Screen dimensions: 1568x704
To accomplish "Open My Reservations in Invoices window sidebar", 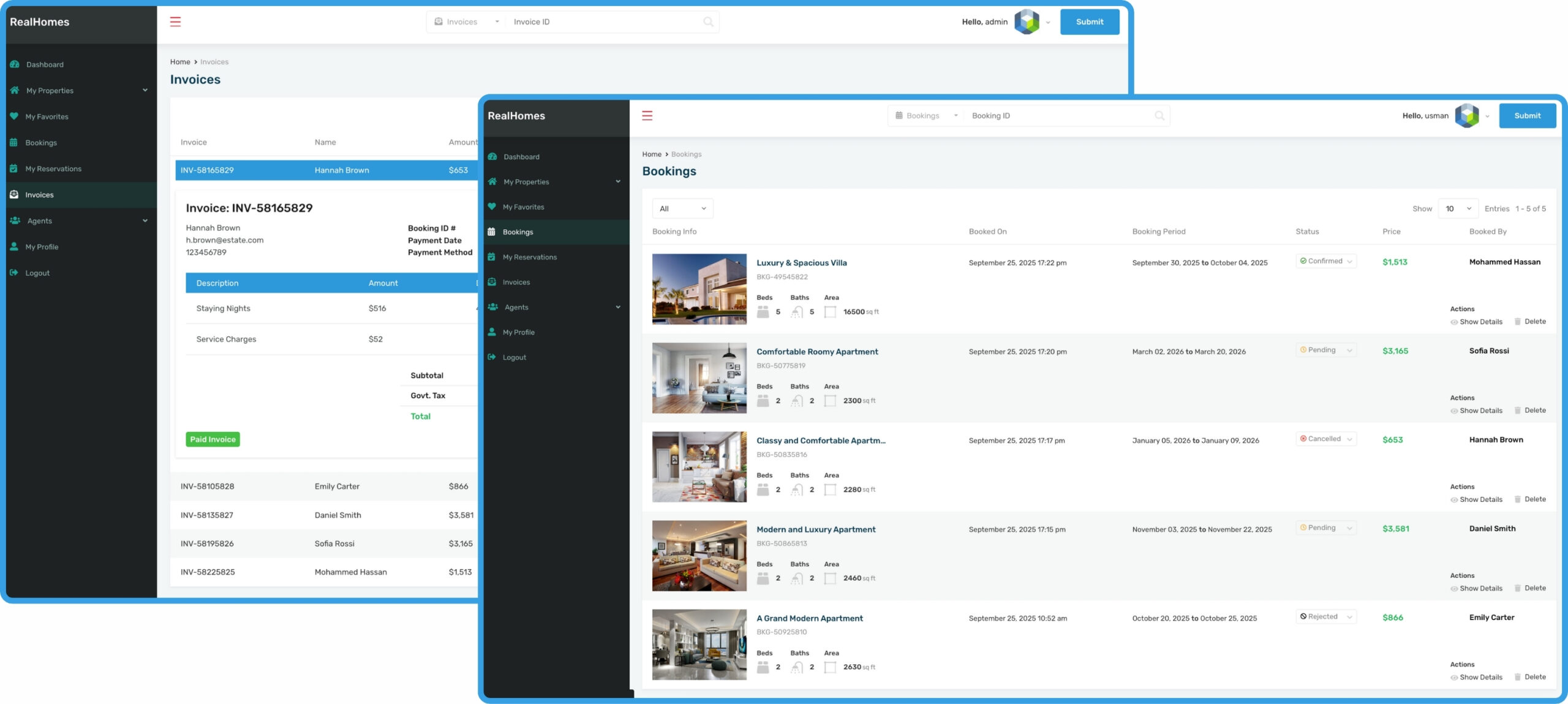I will 53,168.
